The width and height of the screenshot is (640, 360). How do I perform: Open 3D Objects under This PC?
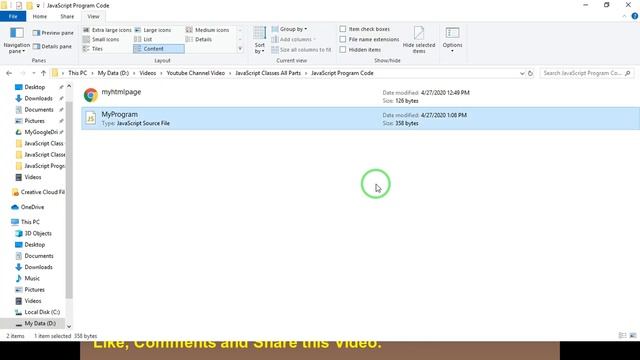(38, 233)
